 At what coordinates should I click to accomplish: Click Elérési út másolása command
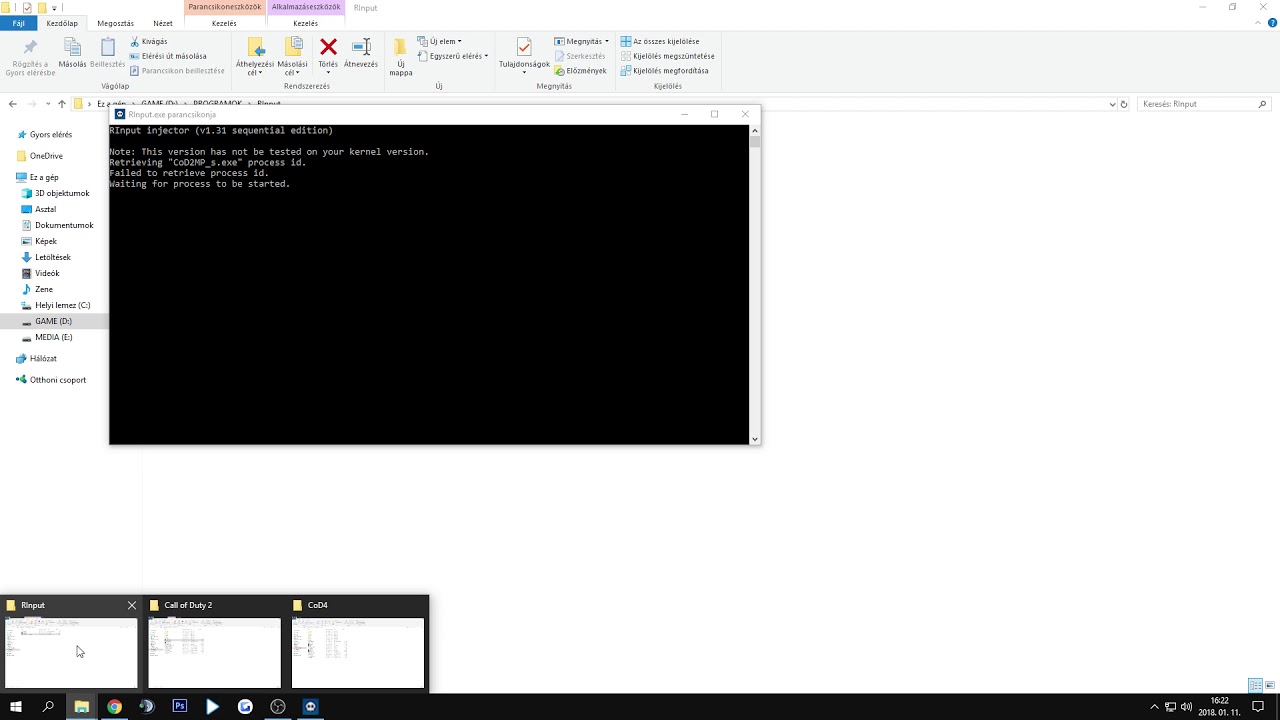point(167,56)
